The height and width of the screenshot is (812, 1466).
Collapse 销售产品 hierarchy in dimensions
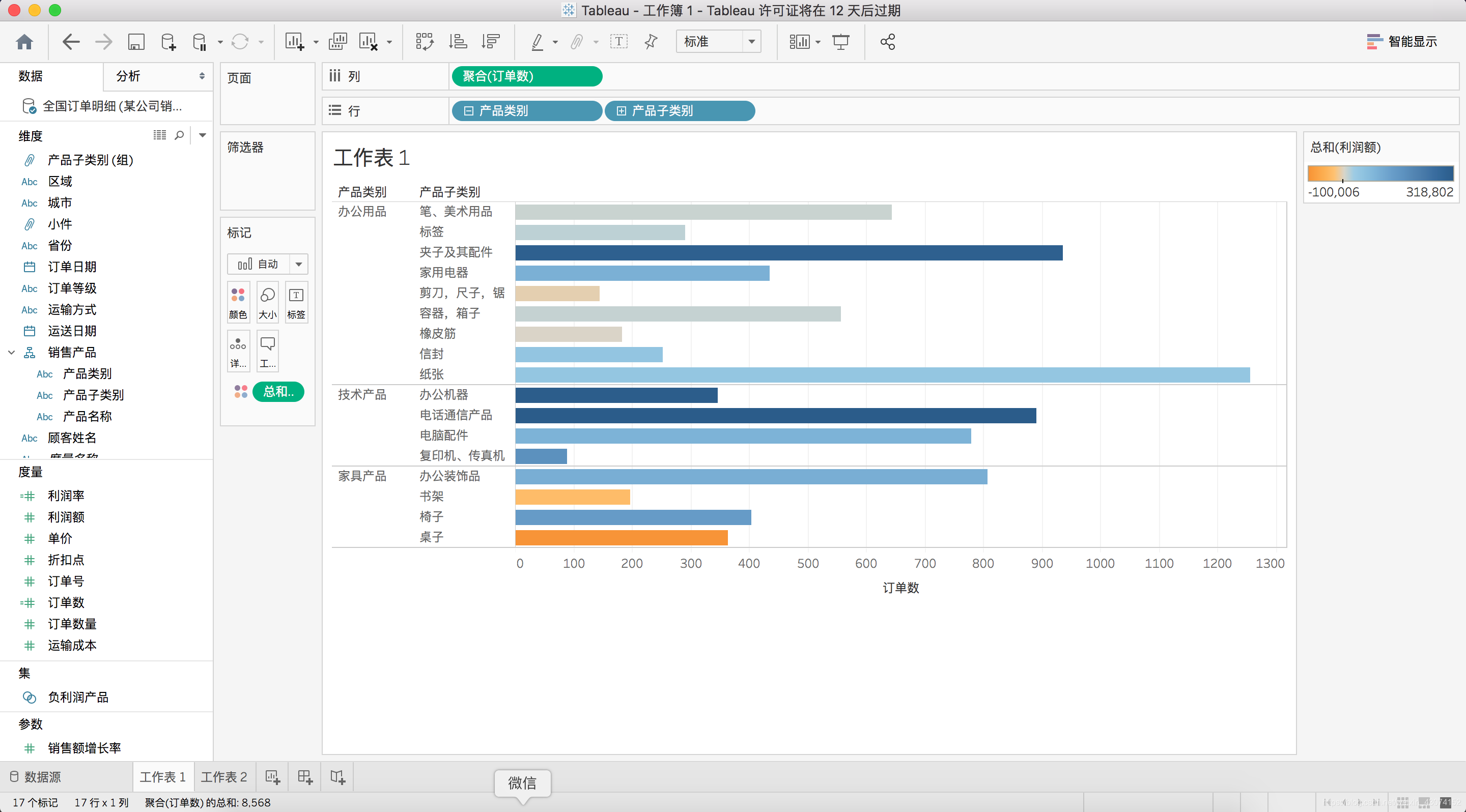coord(11,353)
